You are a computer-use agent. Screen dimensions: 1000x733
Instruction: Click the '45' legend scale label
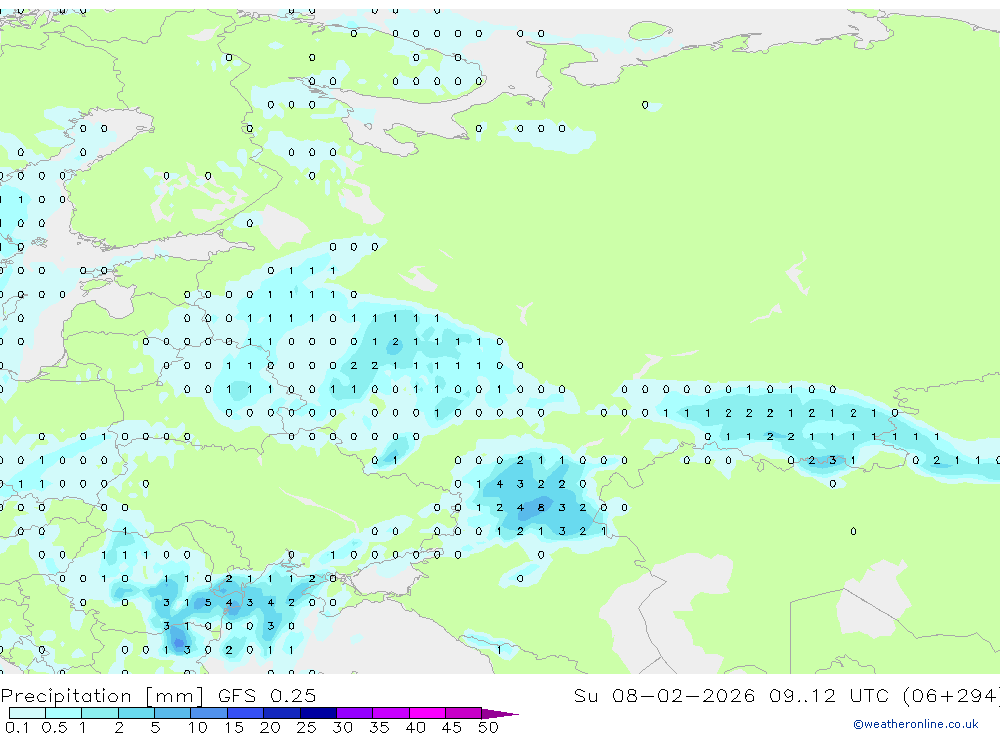pyautogui.click(x=452, y=727)
